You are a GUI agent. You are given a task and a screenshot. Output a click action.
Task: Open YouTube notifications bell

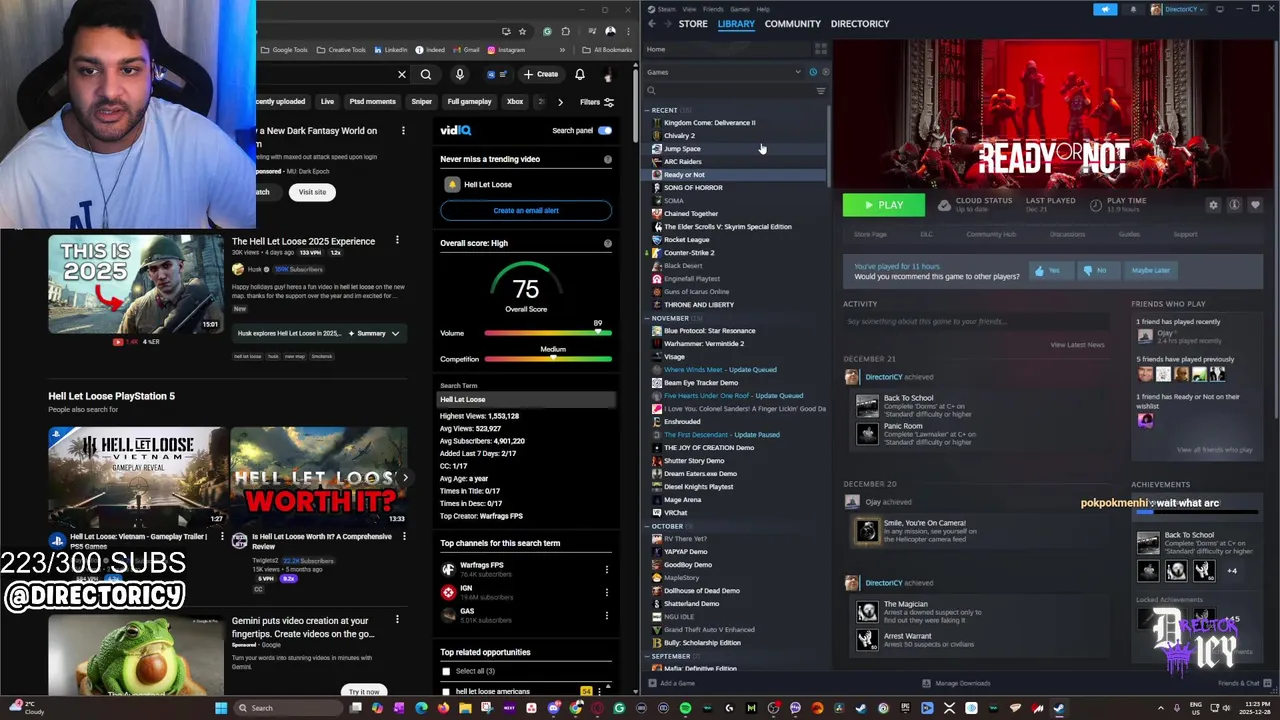click(580, 74)
